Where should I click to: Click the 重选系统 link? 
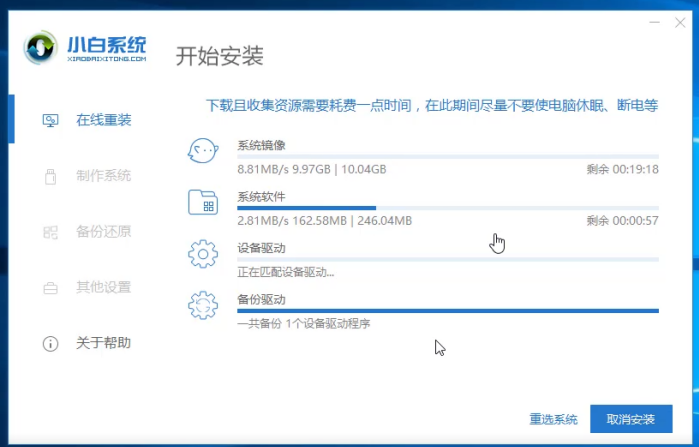[x=553, y=419]
